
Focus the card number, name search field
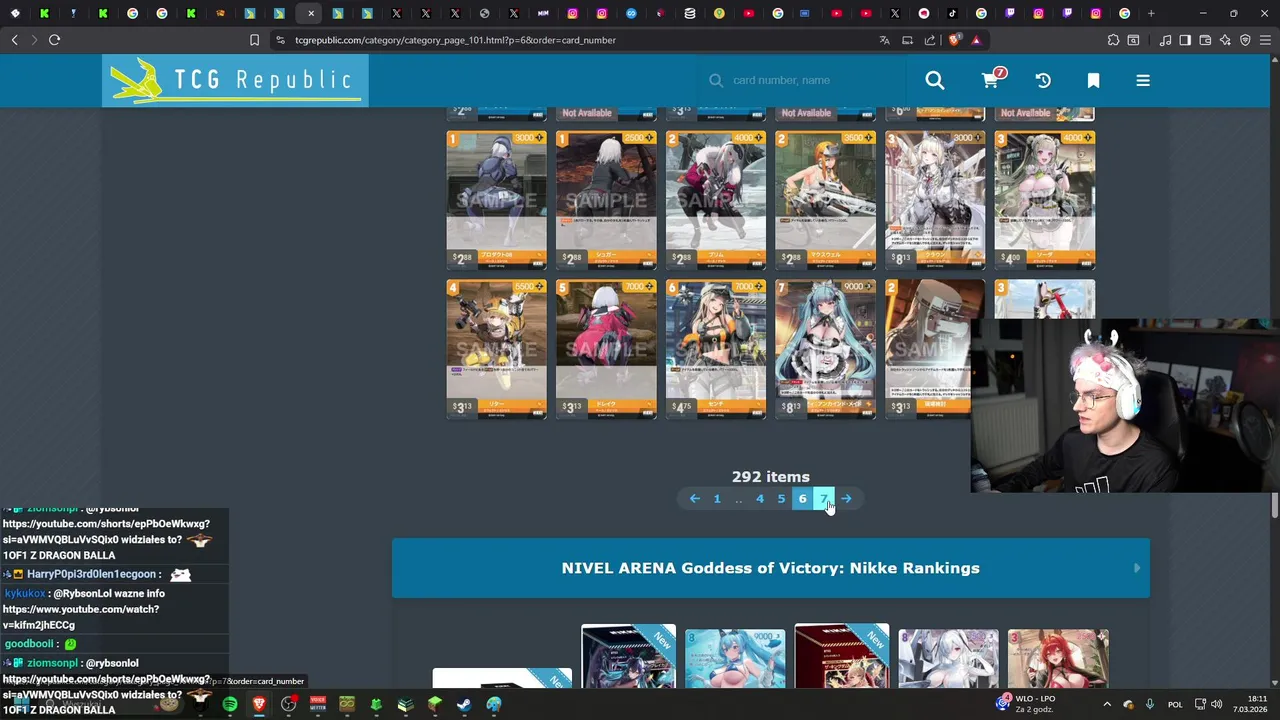coord(800,80)
